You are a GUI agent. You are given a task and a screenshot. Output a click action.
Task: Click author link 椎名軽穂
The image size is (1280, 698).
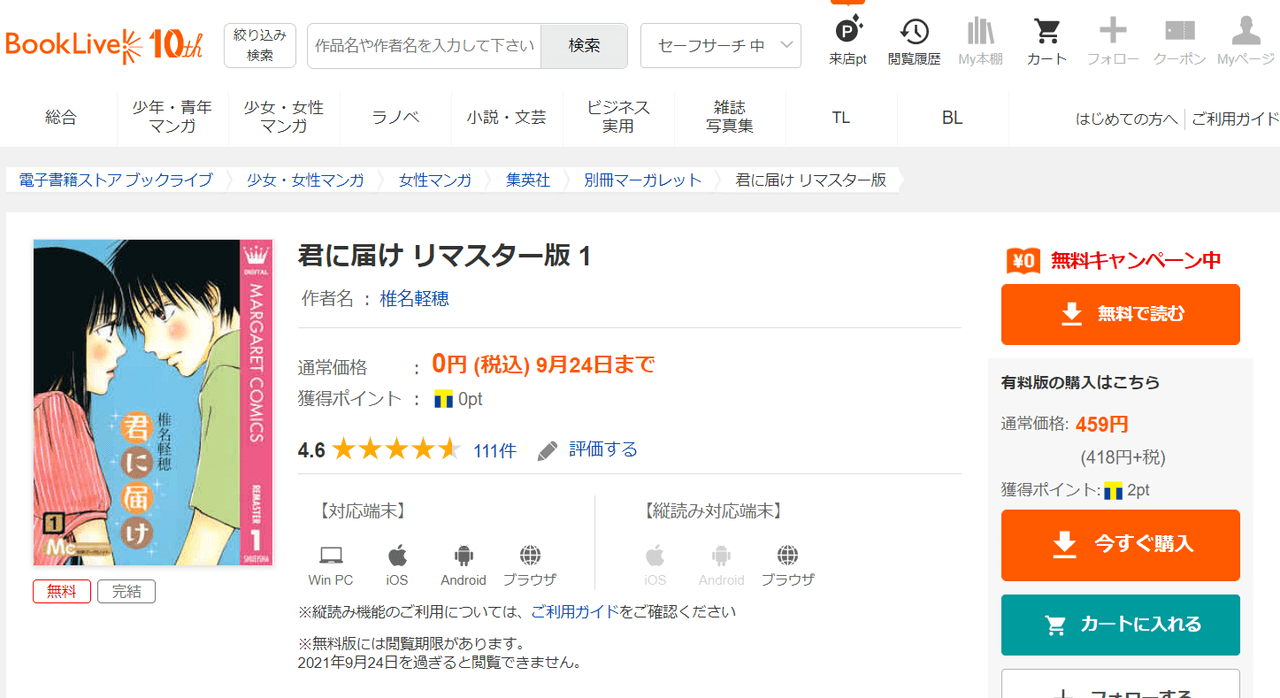[414, 299]
